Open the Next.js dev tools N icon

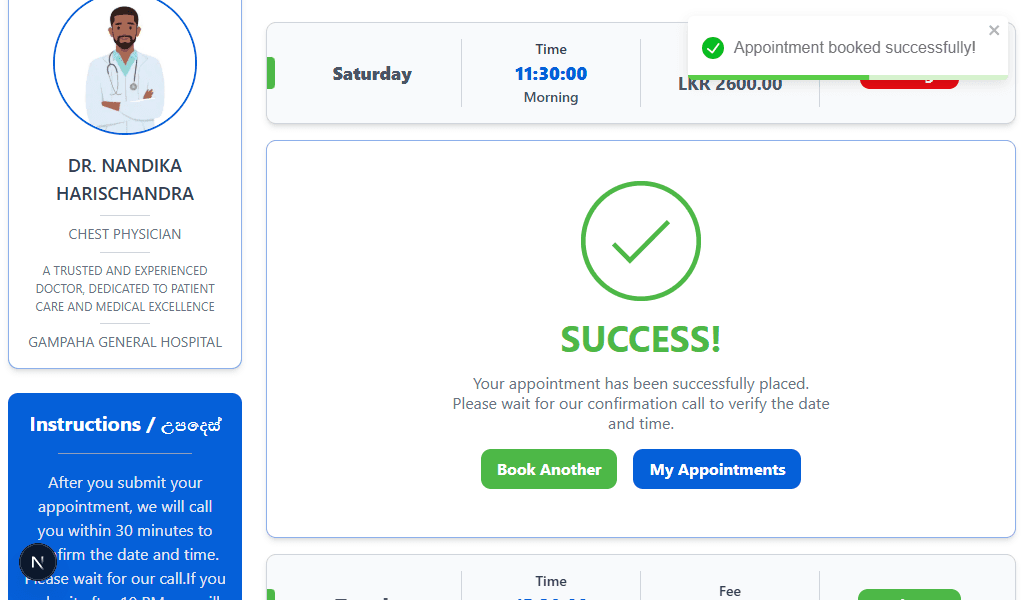click(37, 561)
